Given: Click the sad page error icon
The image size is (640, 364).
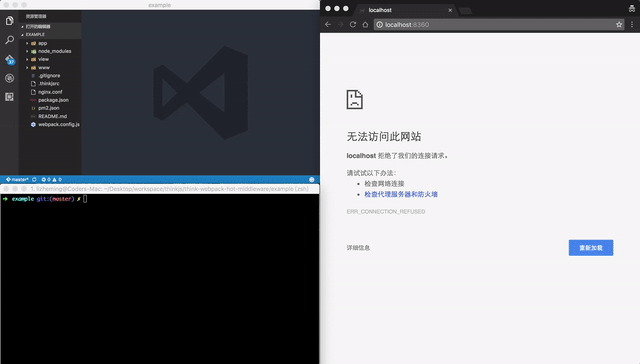Looking at the screenshot, I should (x=354, y=100).
